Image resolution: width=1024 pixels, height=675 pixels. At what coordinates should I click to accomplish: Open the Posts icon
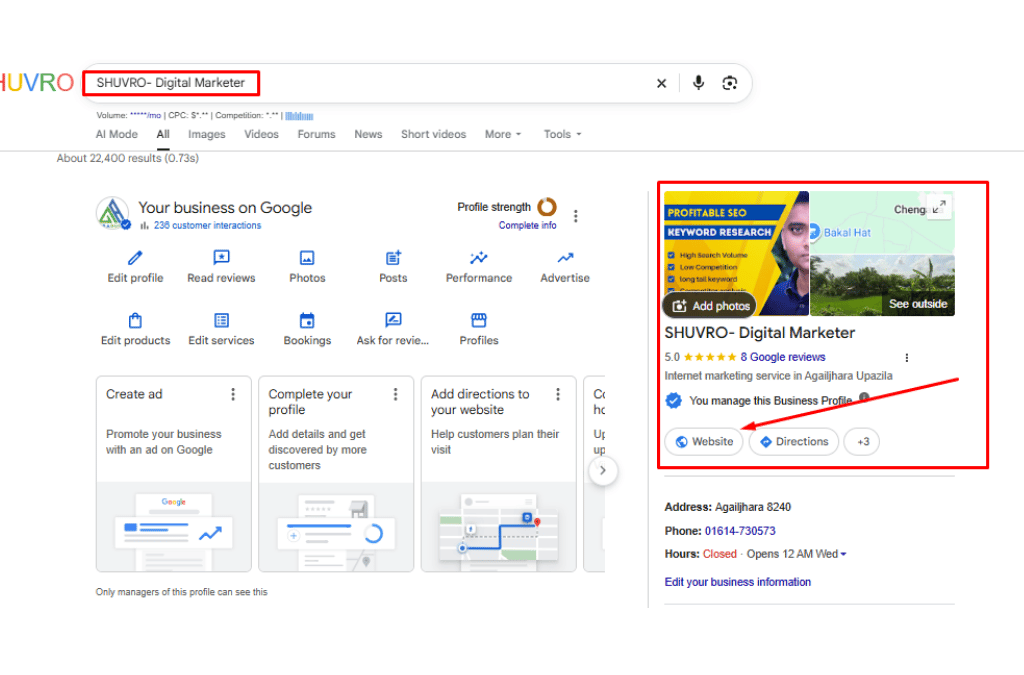(393, 257)
